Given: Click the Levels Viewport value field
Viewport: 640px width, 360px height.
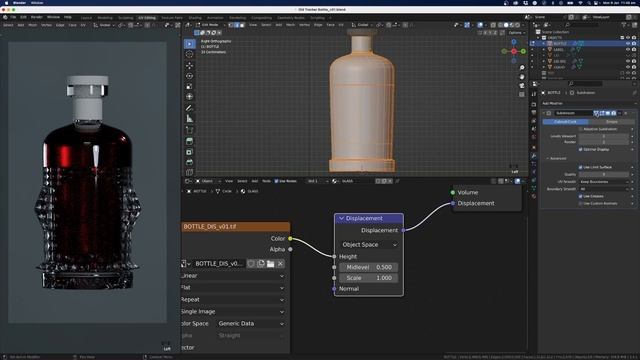Looking at the screenshot, I should click(604, 136).
